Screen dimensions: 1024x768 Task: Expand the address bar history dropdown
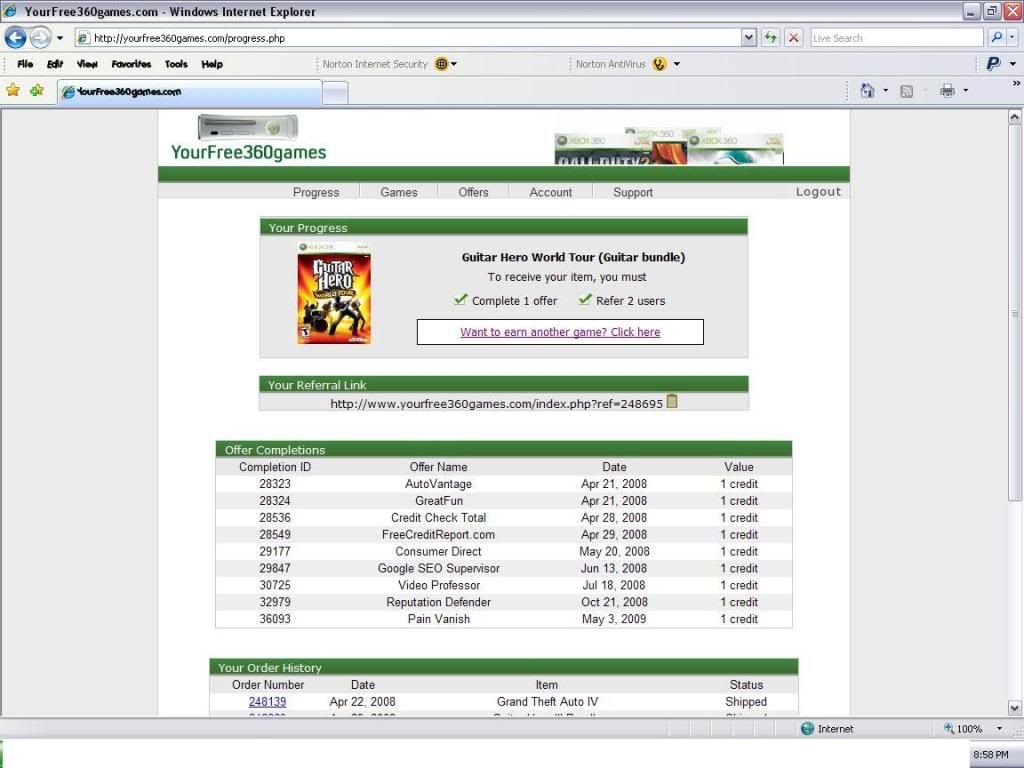(x=749, y=38)
